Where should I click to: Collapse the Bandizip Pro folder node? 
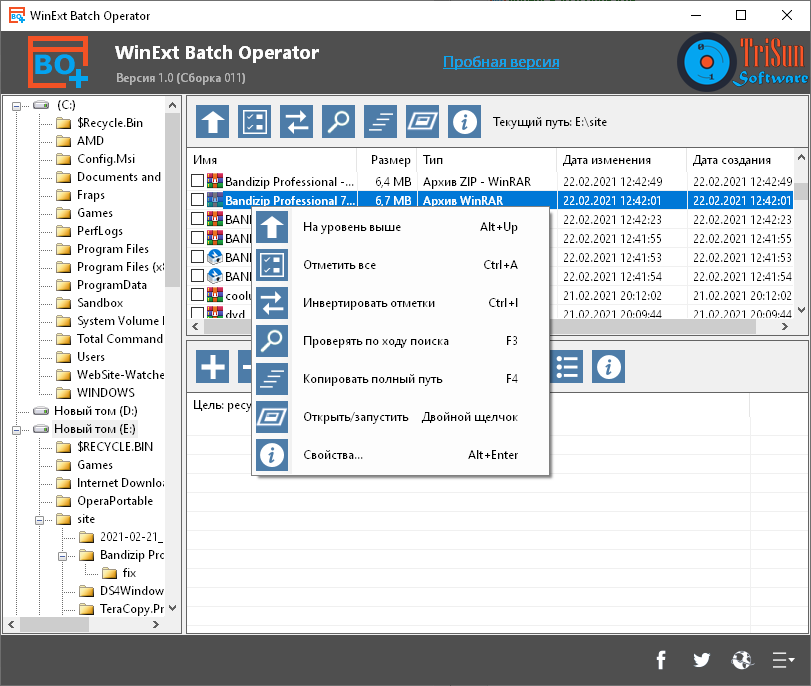(x=62, y=556)
